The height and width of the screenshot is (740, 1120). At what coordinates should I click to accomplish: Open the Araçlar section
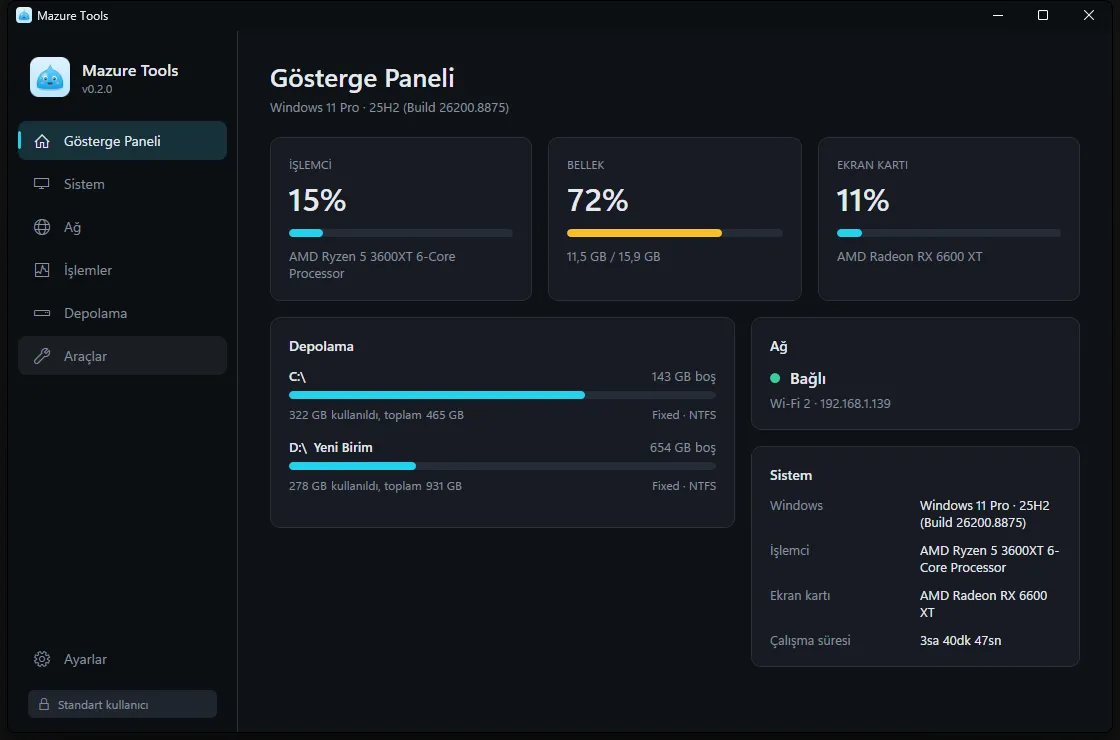pyautogui.click(x=122, y=356)
